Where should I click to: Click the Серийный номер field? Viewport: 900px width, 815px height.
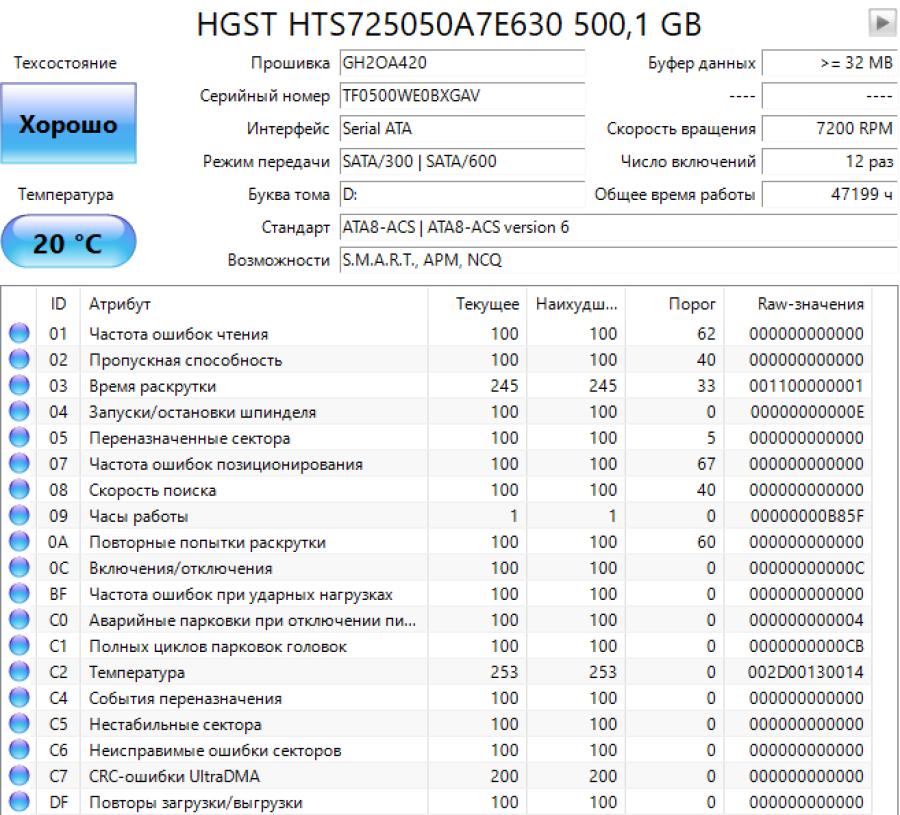[461, 97]
